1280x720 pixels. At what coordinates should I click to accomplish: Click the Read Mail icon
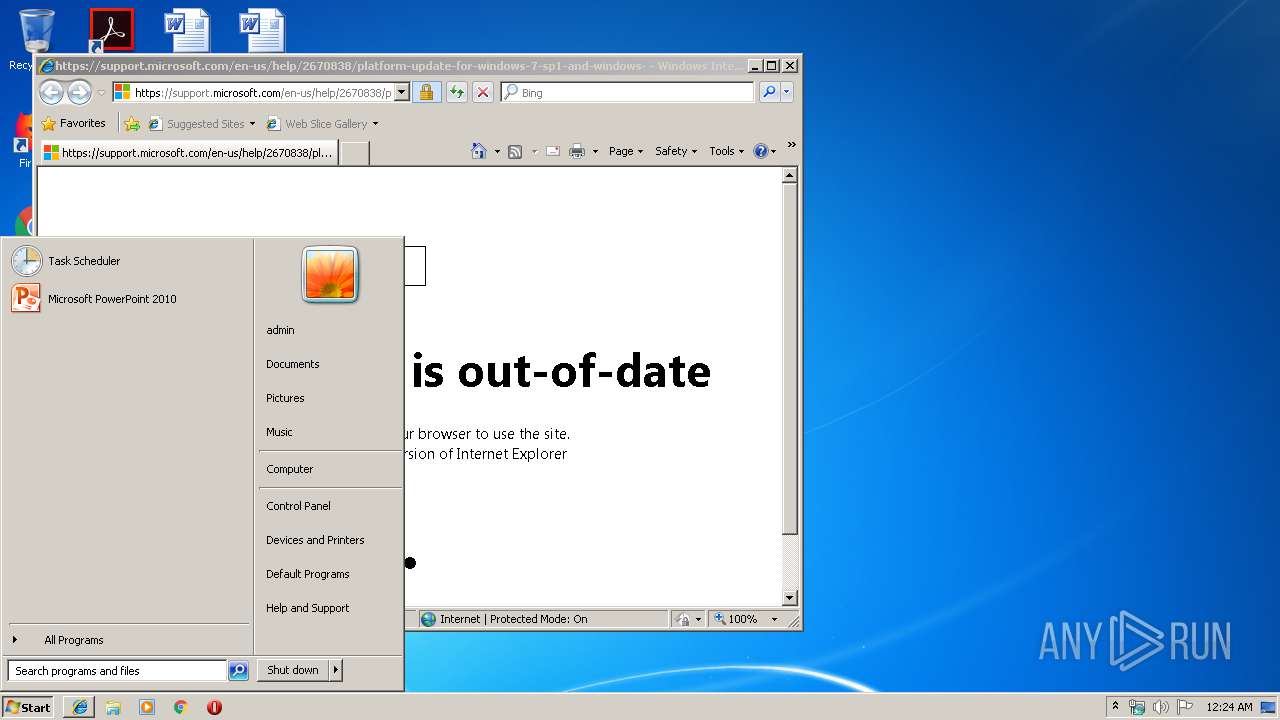552,151
